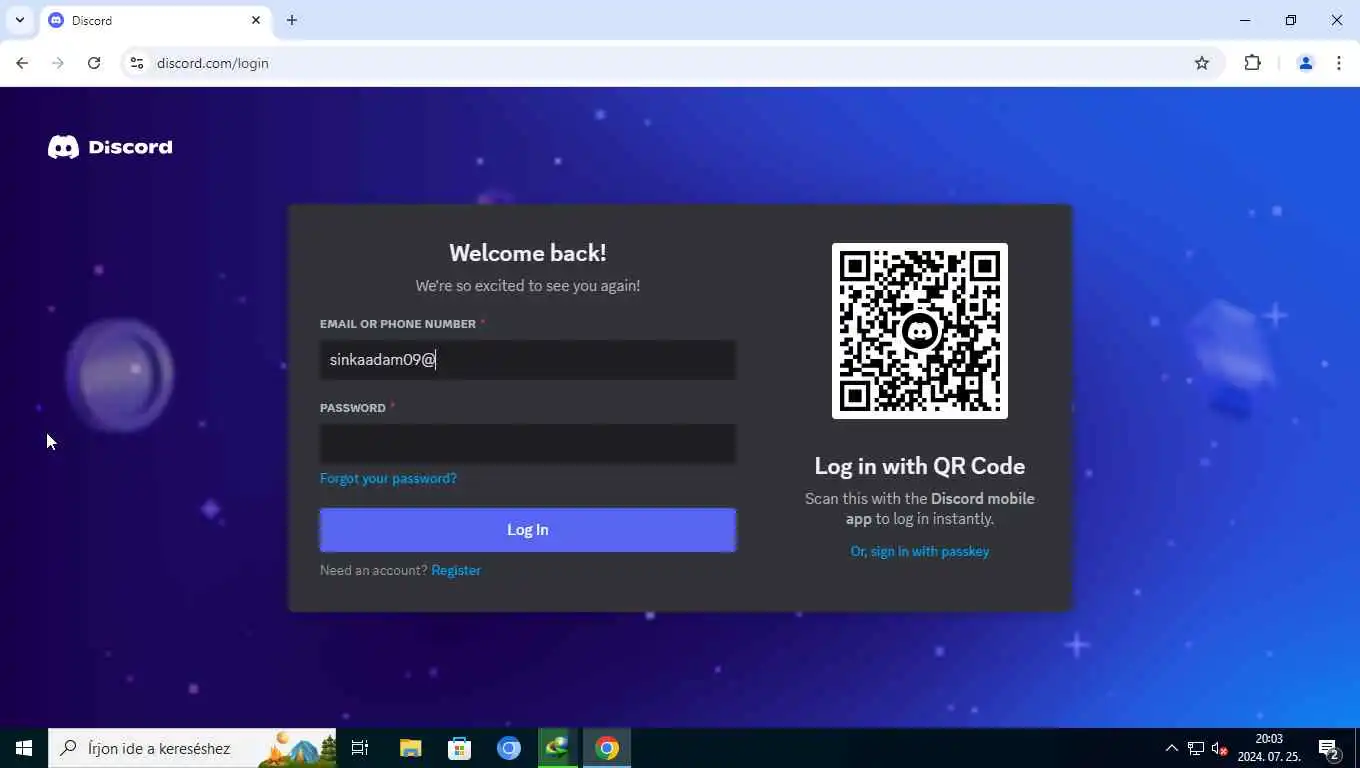Open File Explorer from the taskbar

(x=410, y=748)
